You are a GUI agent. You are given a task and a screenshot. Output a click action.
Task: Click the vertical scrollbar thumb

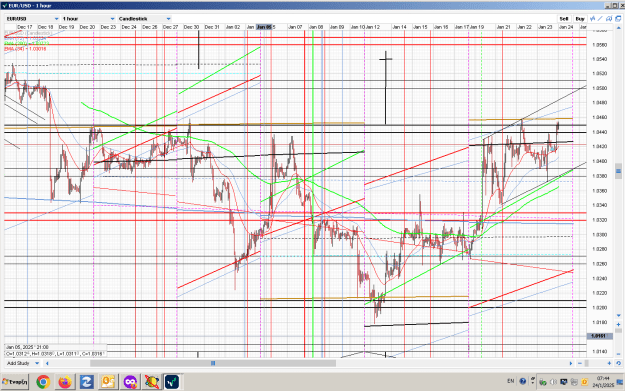point(618,171)
